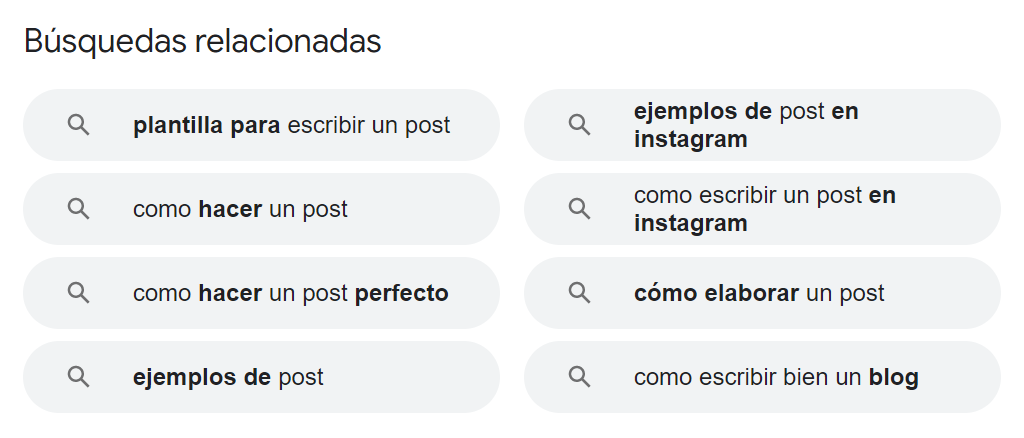Image resolution: width=1024 pixels, height=438 pixels.
Task: Click the "como hacer un post perfecto" suggestion
Action: (290, 293)
